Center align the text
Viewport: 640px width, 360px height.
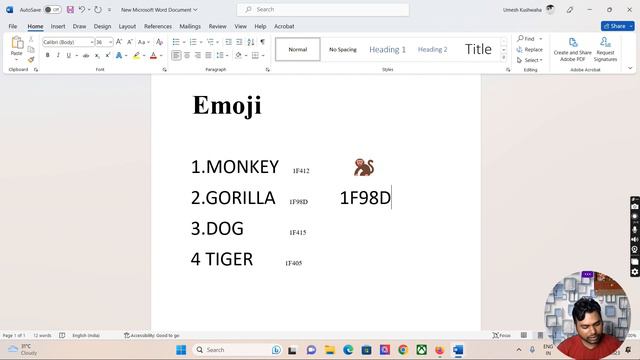[187, 55]
